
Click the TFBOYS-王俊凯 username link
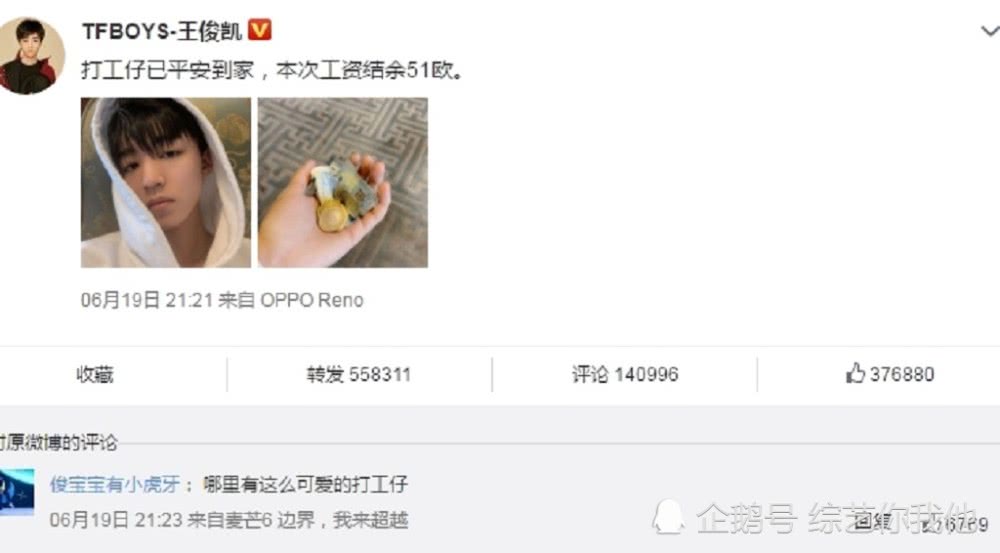[162, 30]
